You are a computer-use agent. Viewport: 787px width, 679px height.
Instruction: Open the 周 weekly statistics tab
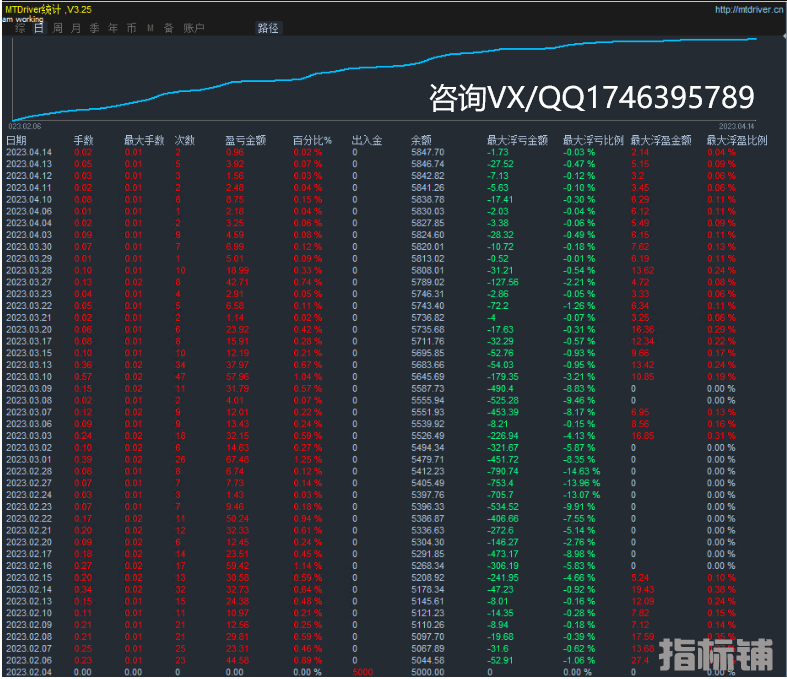58,29
